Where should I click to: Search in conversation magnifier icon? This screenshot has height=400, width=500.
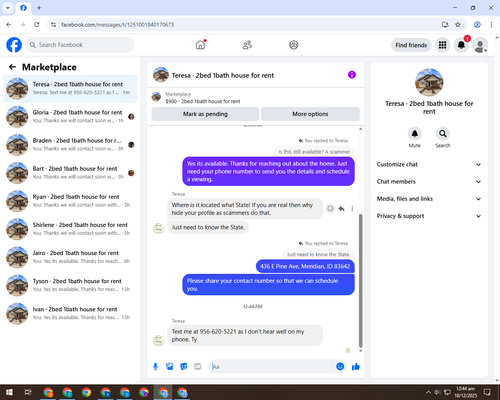click(x=443, y=133)
